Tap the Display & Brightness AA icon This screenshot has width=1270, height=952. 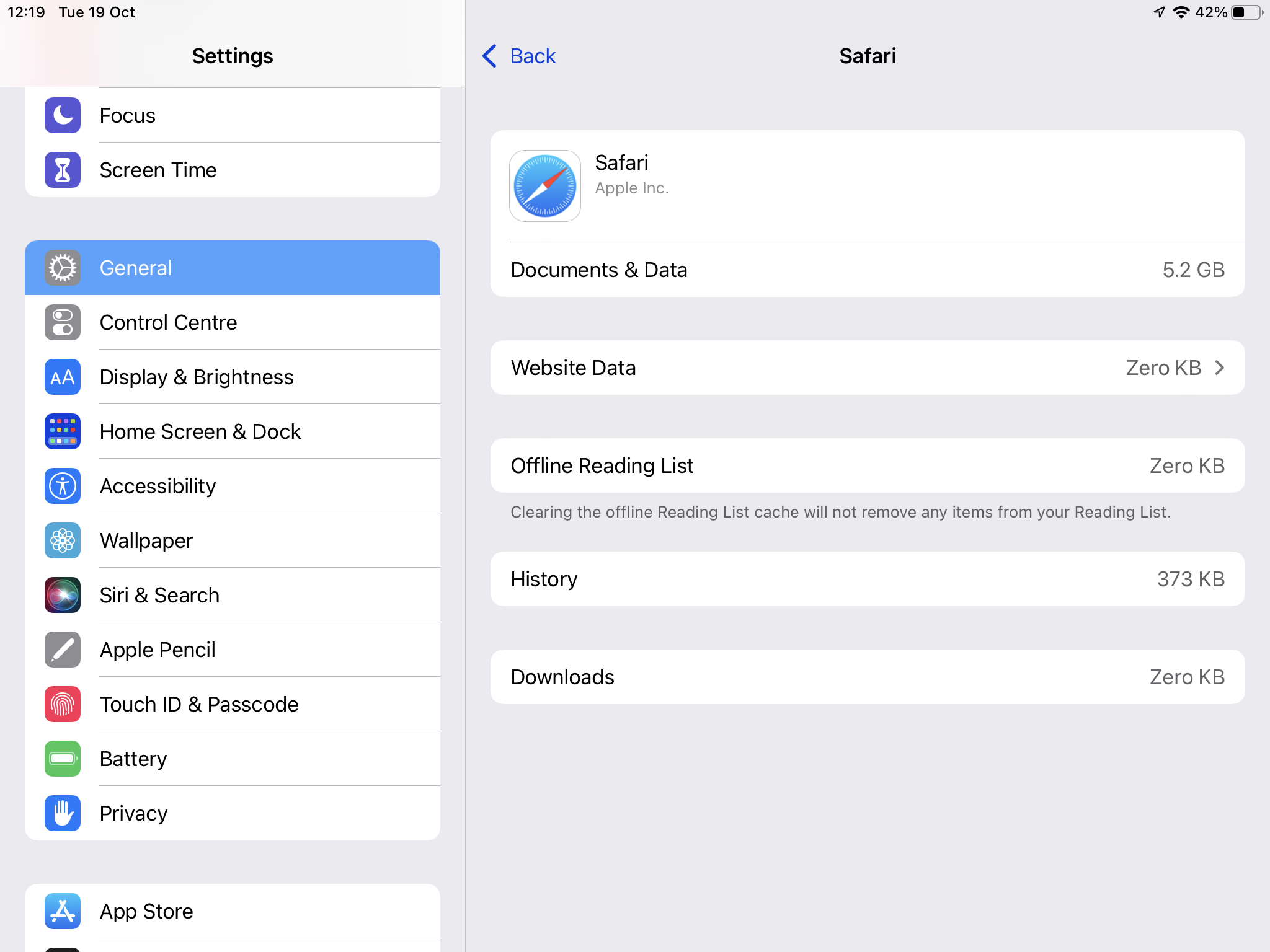[x=63, y=377]
